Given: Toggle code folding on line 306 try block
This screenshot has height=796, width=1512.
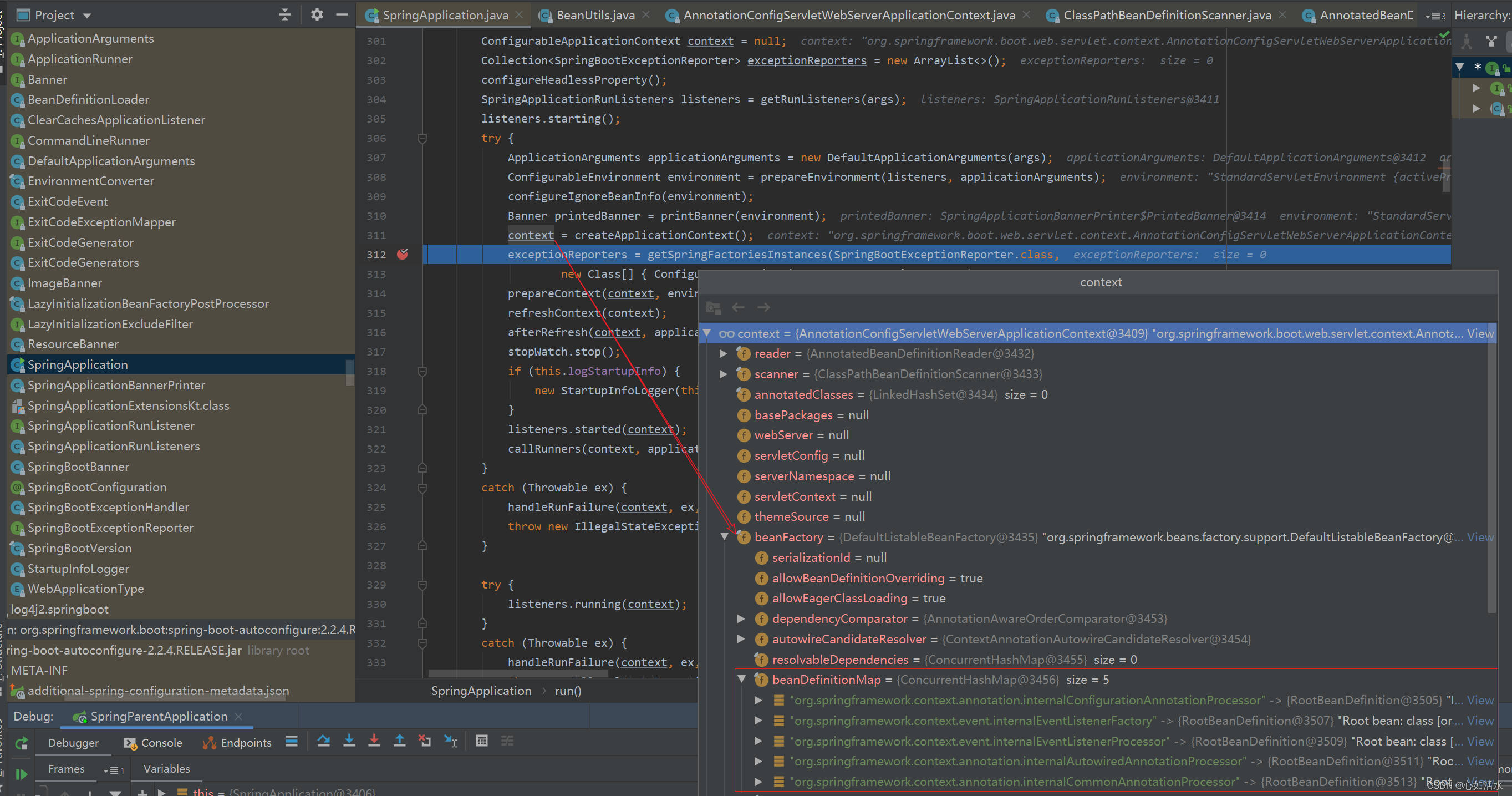Looking at the screenshot, I should point(422,139).
